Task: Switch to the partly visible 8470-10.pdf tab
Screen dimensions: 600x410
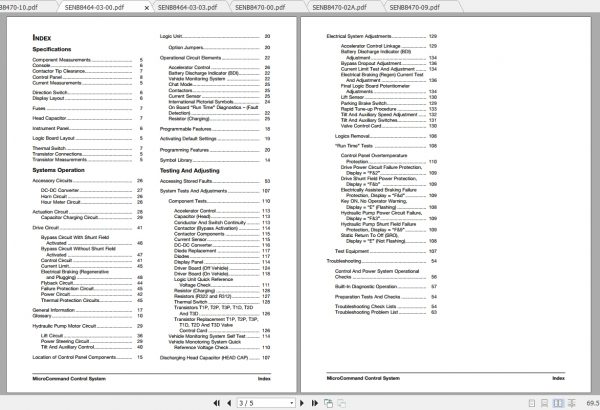Action: 19,7
